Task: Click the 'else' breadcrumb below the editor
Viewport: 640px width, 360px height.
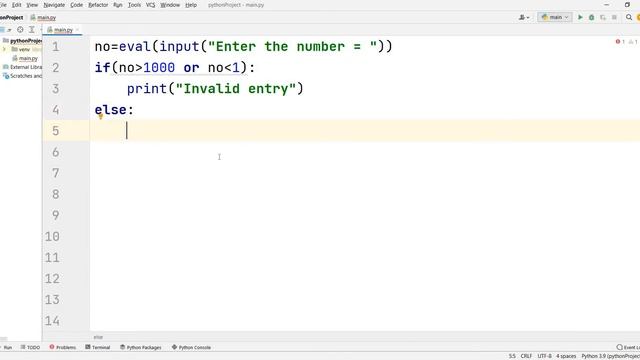Action: (x=98, y=337)
